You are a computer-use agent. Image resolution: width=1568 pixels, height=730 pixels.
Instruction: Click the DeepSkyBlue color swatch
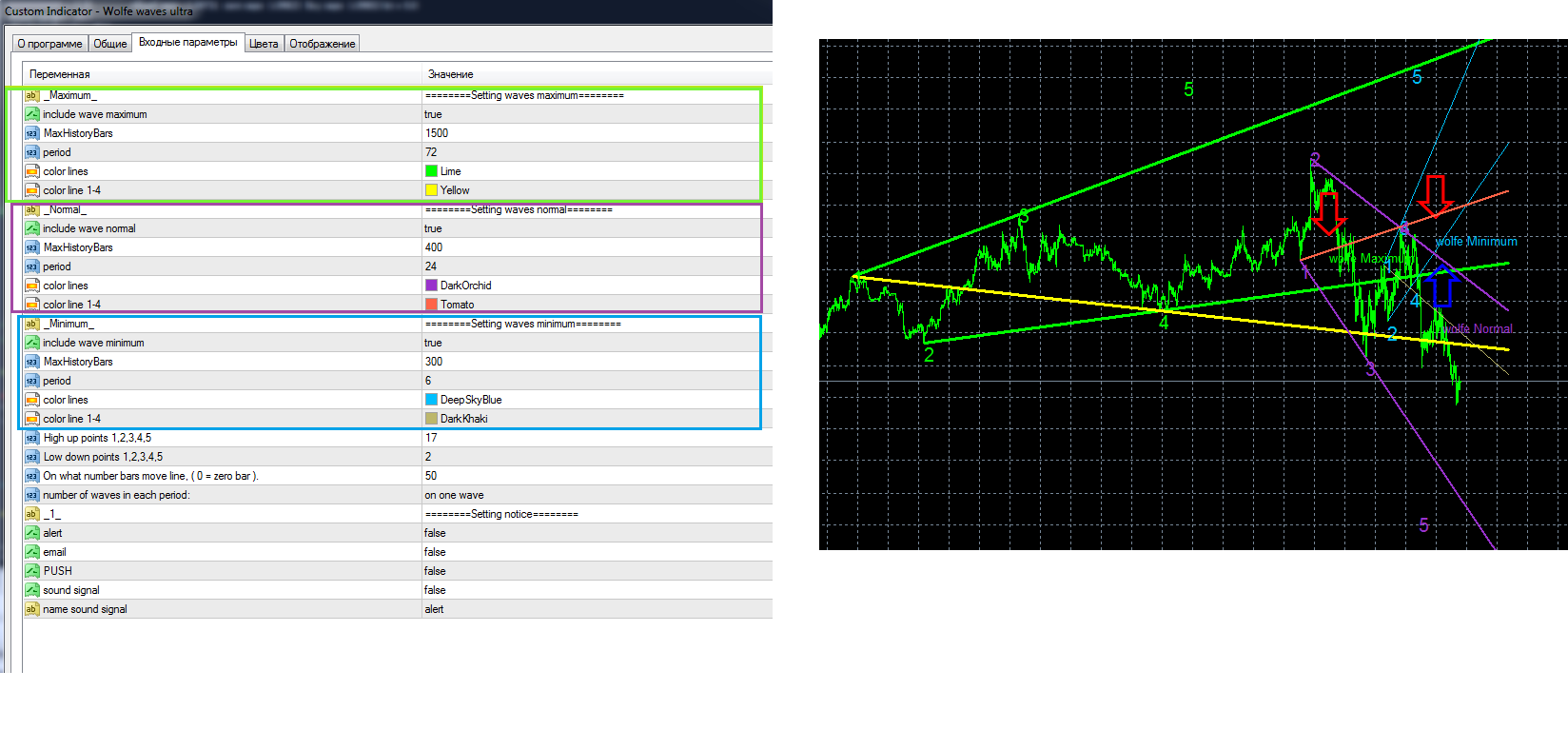431,400
